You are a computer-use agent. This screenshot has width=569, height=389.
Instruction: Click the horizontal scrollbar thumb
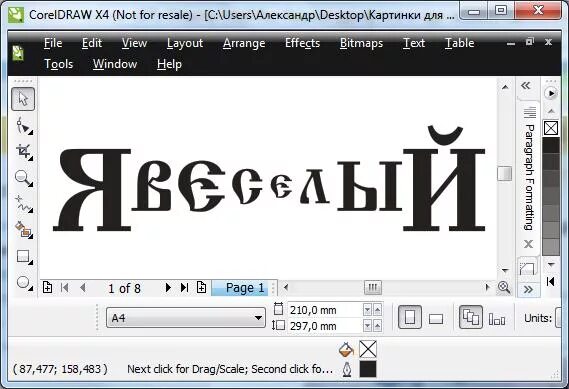[373, 288]
